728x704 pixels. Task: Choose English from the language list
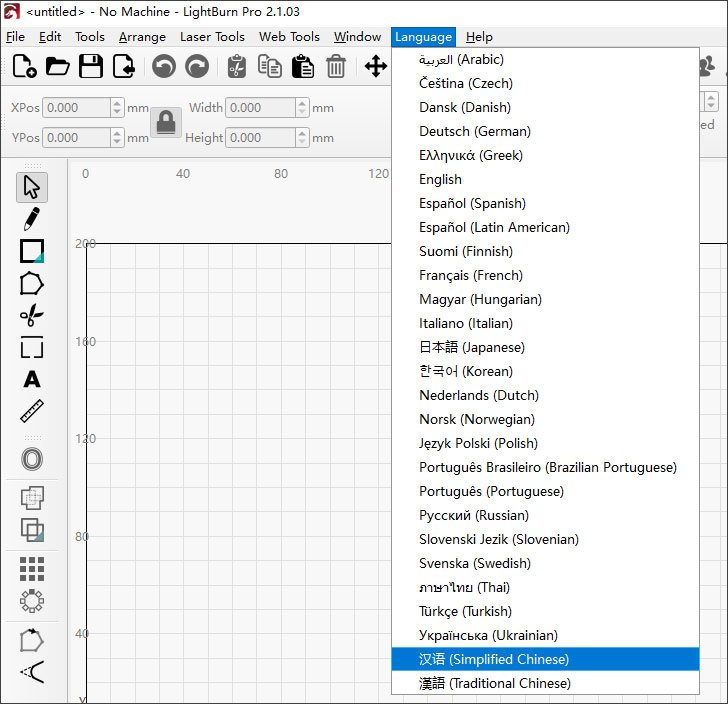pyautogui.click(x=545, y=179)
